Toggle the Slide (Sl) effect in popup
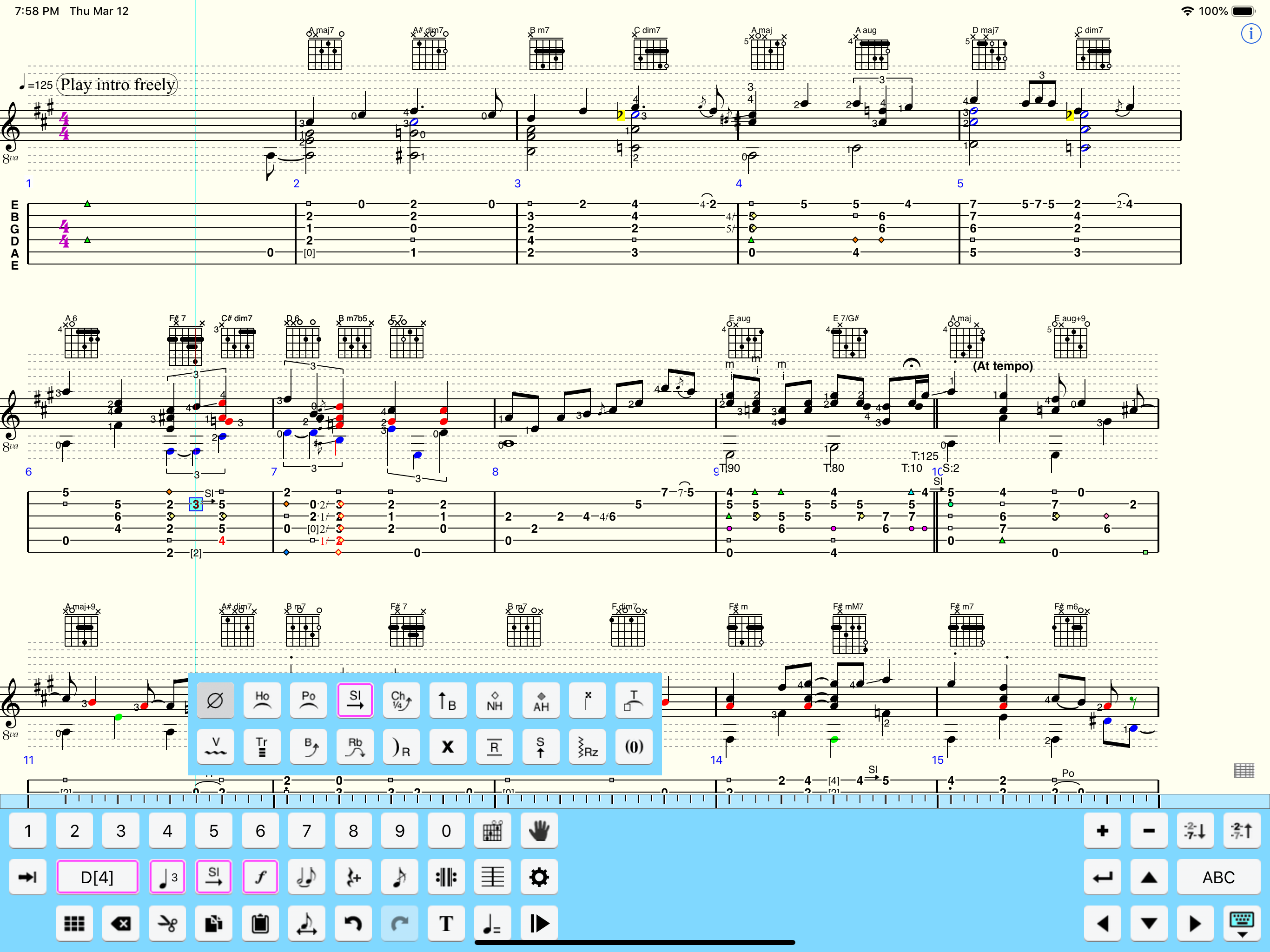Image resolution: width=1270 pixels, height=952 pixels. coord(355,700)
